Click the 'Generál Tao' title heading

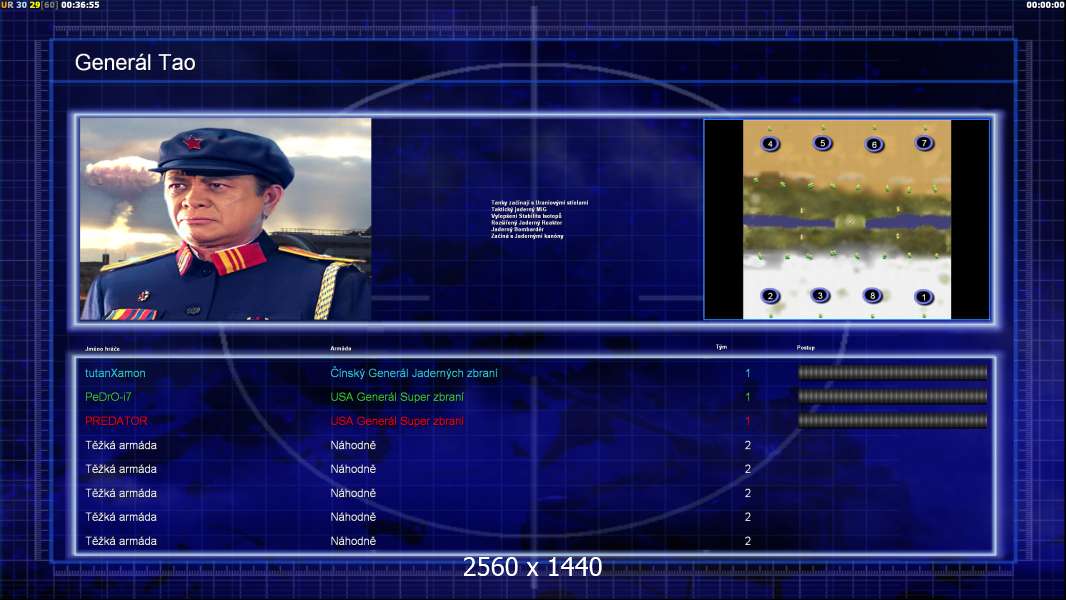click(x=135, y=63)
